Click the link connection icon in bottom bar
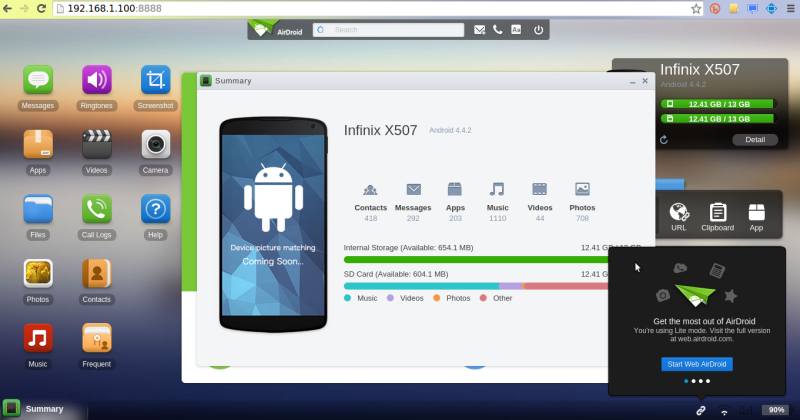 701,410
